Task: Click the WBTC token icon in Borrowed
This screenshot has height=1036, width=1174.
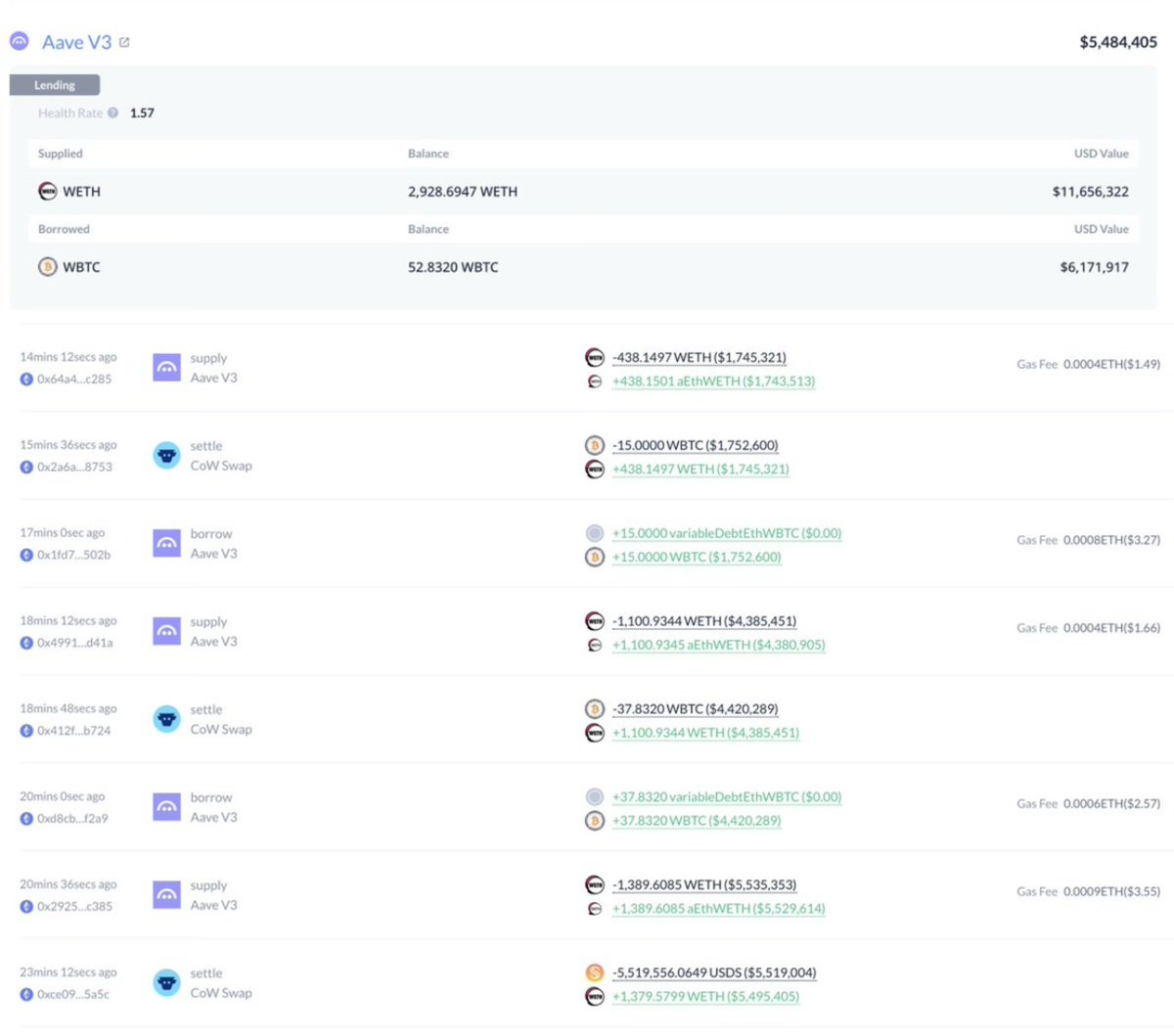Action: coord(48,266)
